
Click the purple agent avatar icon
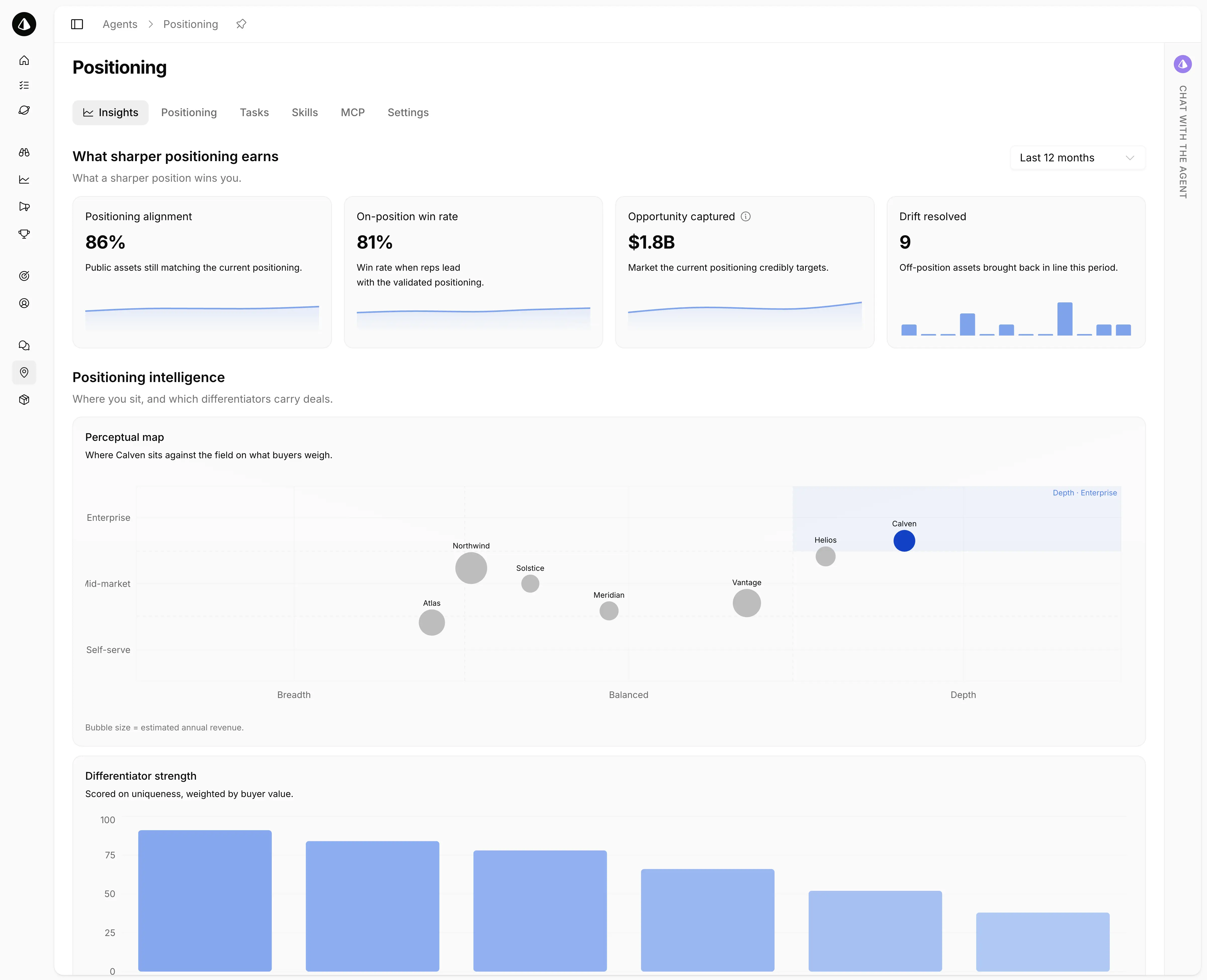[1183, 64]
